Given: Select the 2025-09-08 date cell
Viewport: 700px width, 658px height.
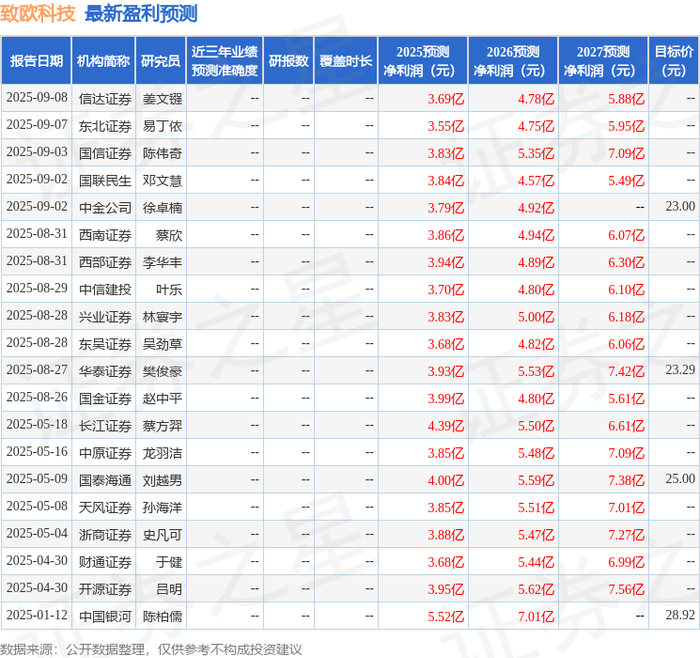Looking at the screenshot, I should click(x=37, y=98).
